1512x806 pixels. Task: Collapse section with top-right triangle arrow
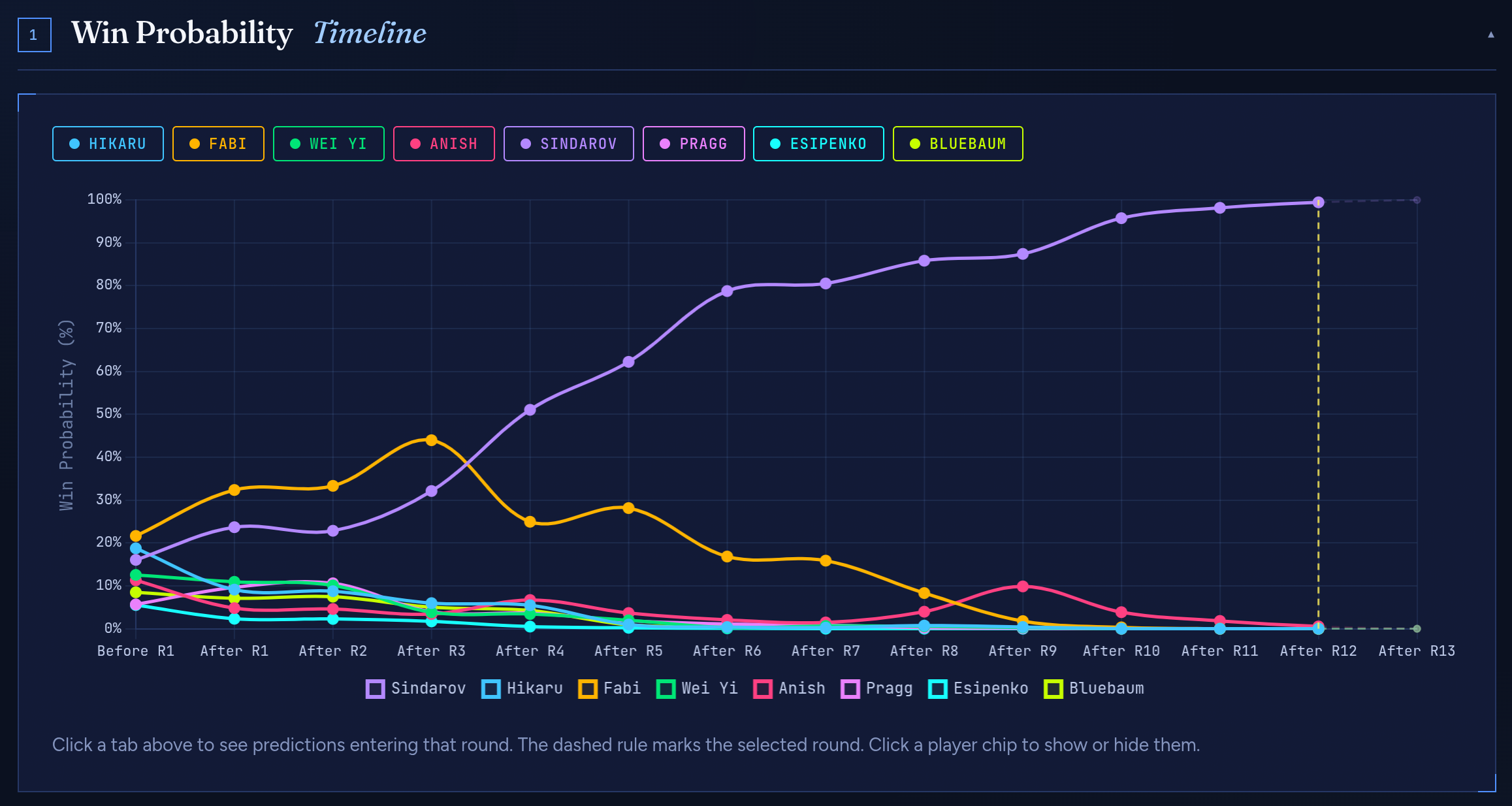pyautogui.click(x=1491, y=35)
